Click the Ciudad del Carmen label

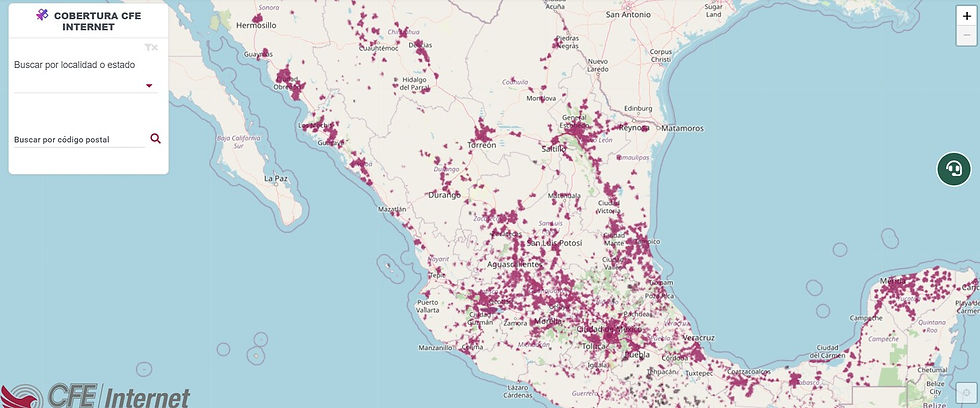[828, 352]
